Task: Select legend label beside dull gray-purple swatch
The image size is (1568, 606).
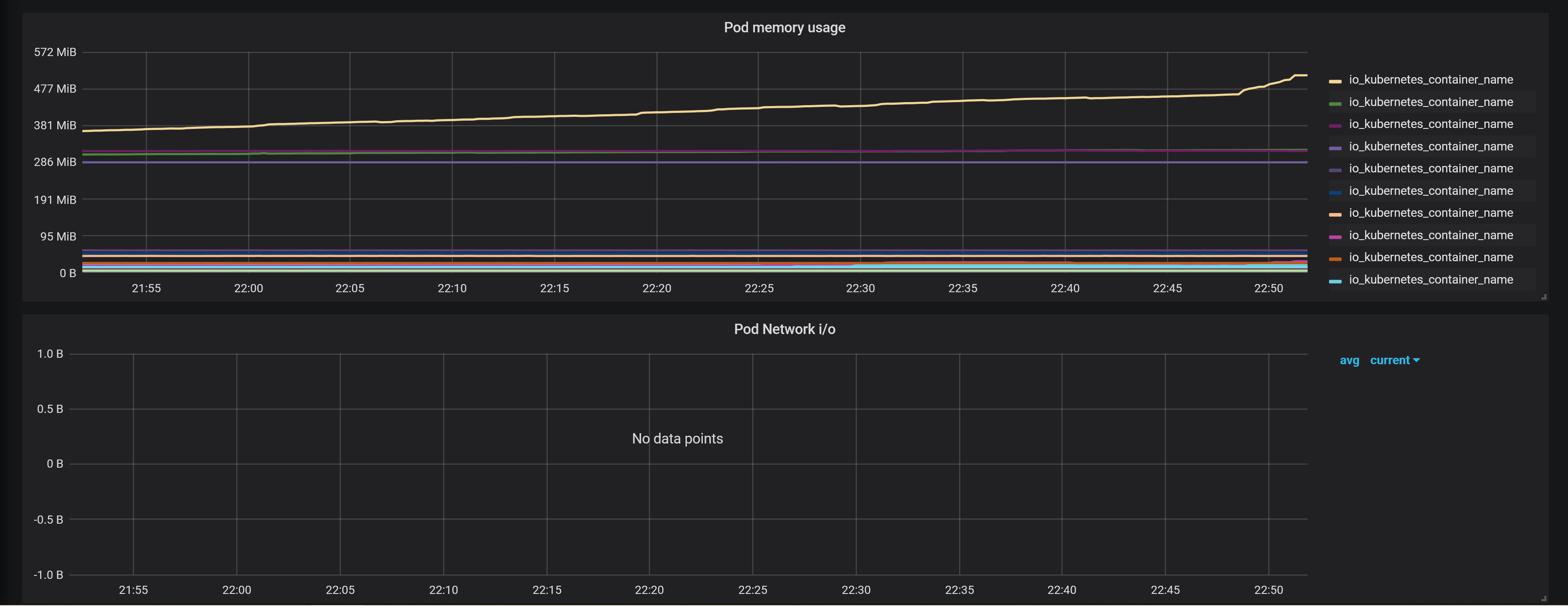Action: click(x=1431, y=169)
